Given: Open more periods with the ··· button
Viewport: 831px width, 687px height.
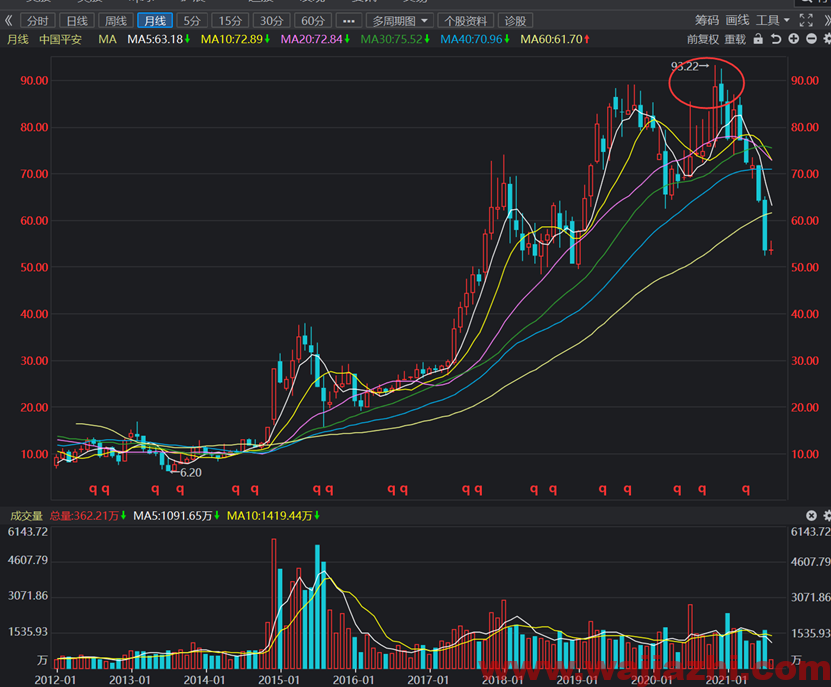Looking at the screenshot, I should point(349,21).
